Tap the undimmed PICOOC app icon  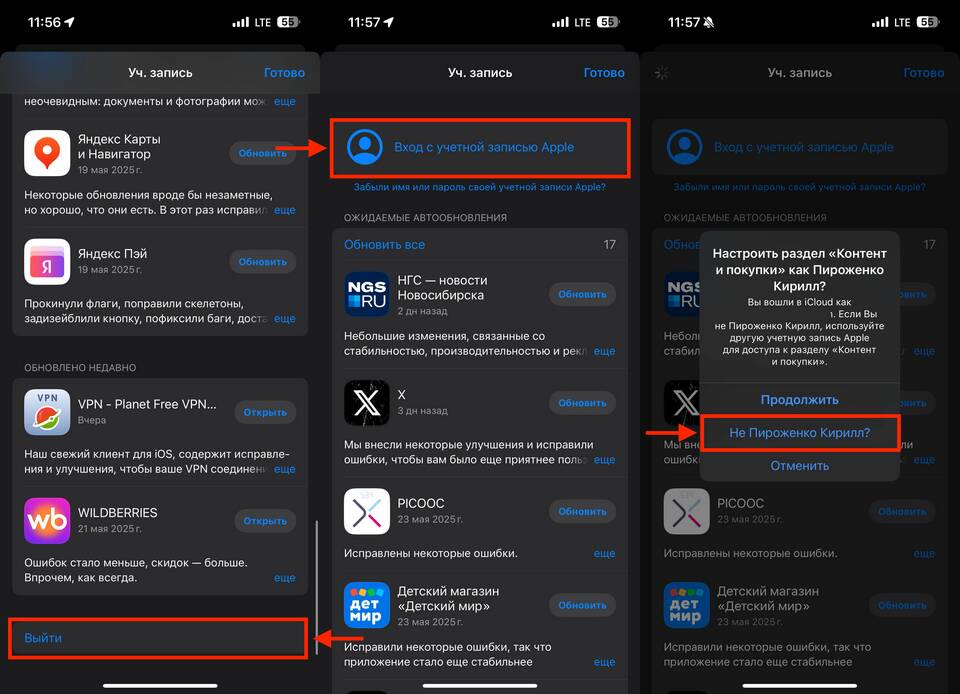click(367, 511)
